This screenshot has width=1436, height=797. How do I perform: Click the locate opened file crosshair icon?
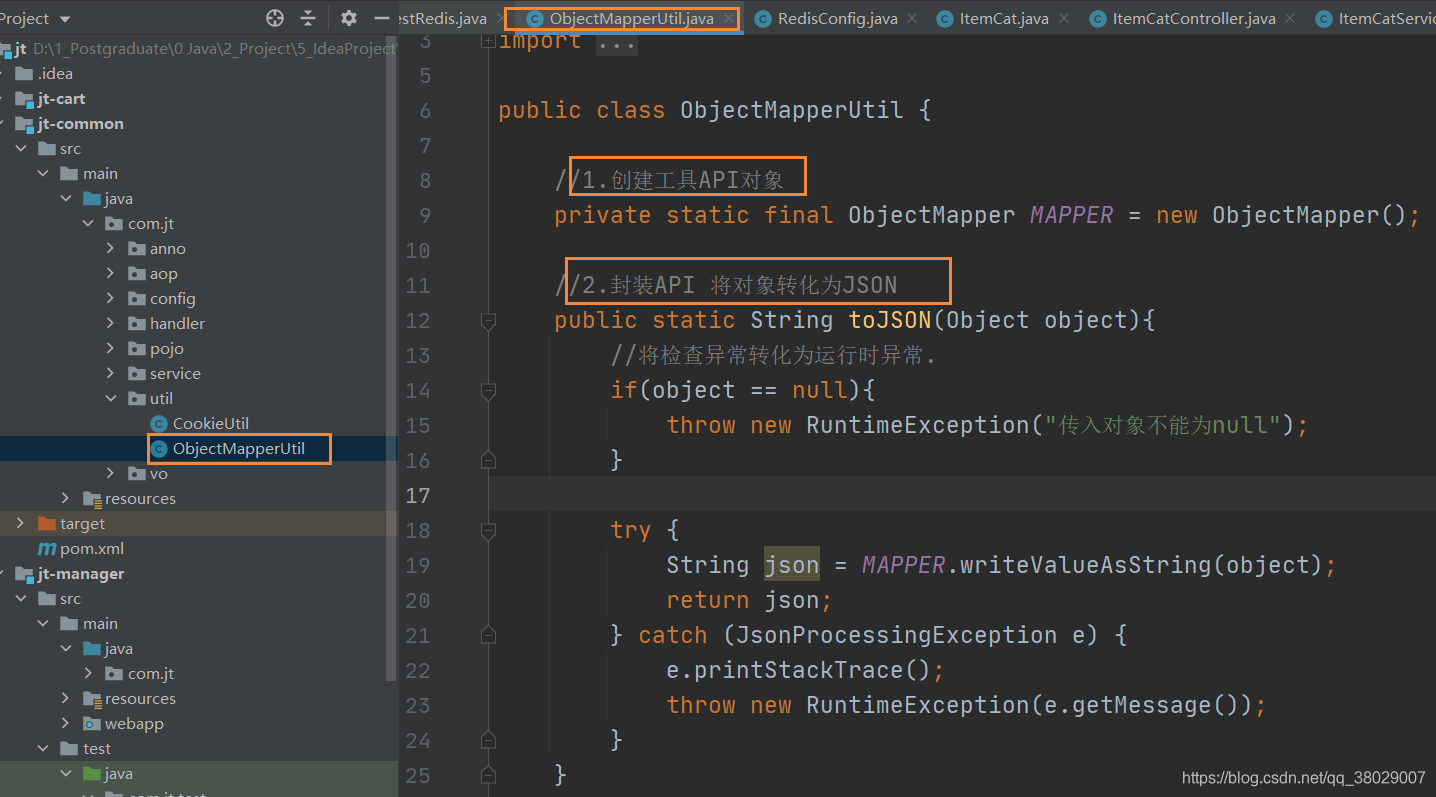275,18
